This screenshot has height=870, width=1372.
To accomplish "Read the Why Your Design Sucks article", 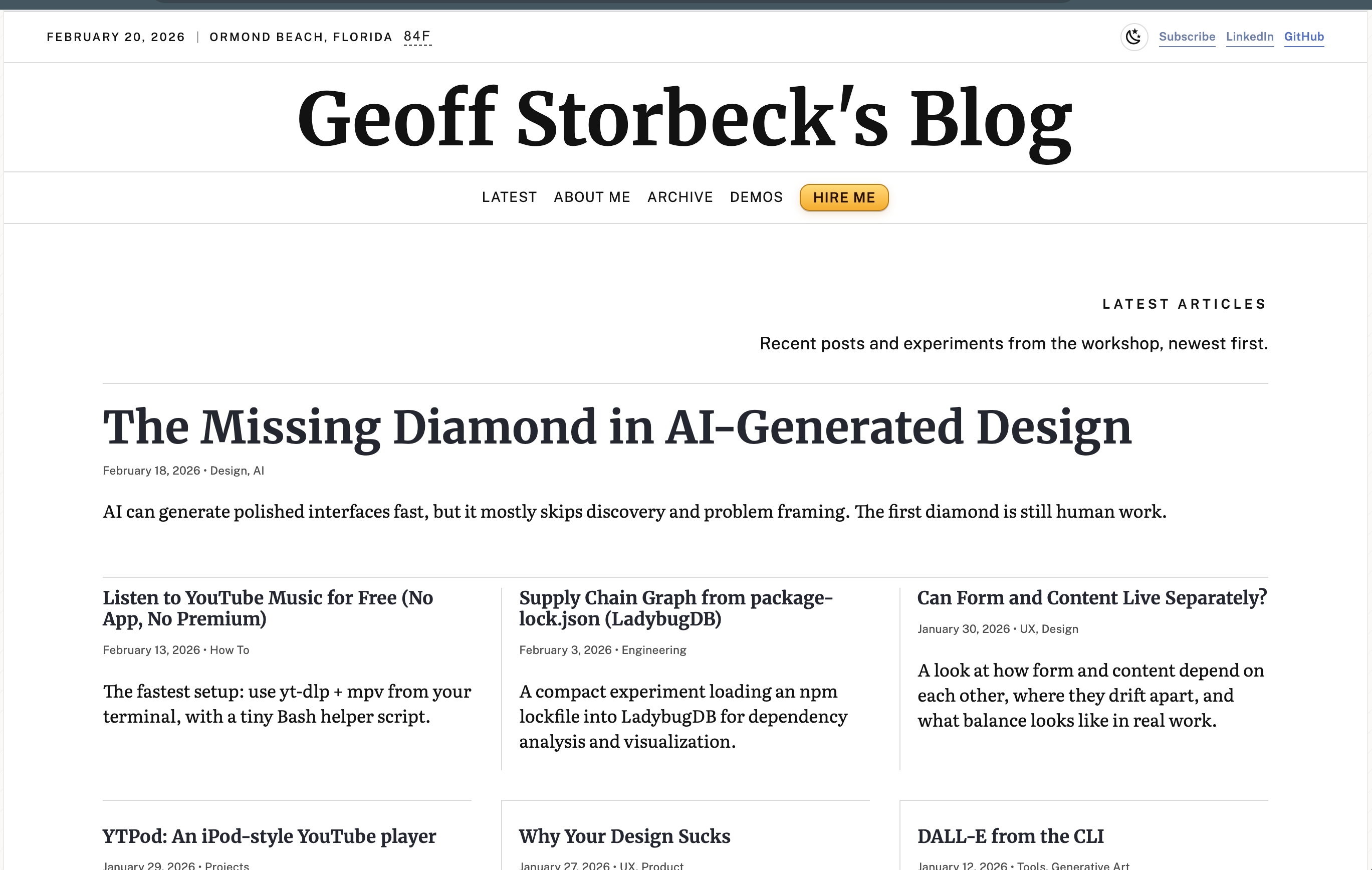I will (624, 836).
